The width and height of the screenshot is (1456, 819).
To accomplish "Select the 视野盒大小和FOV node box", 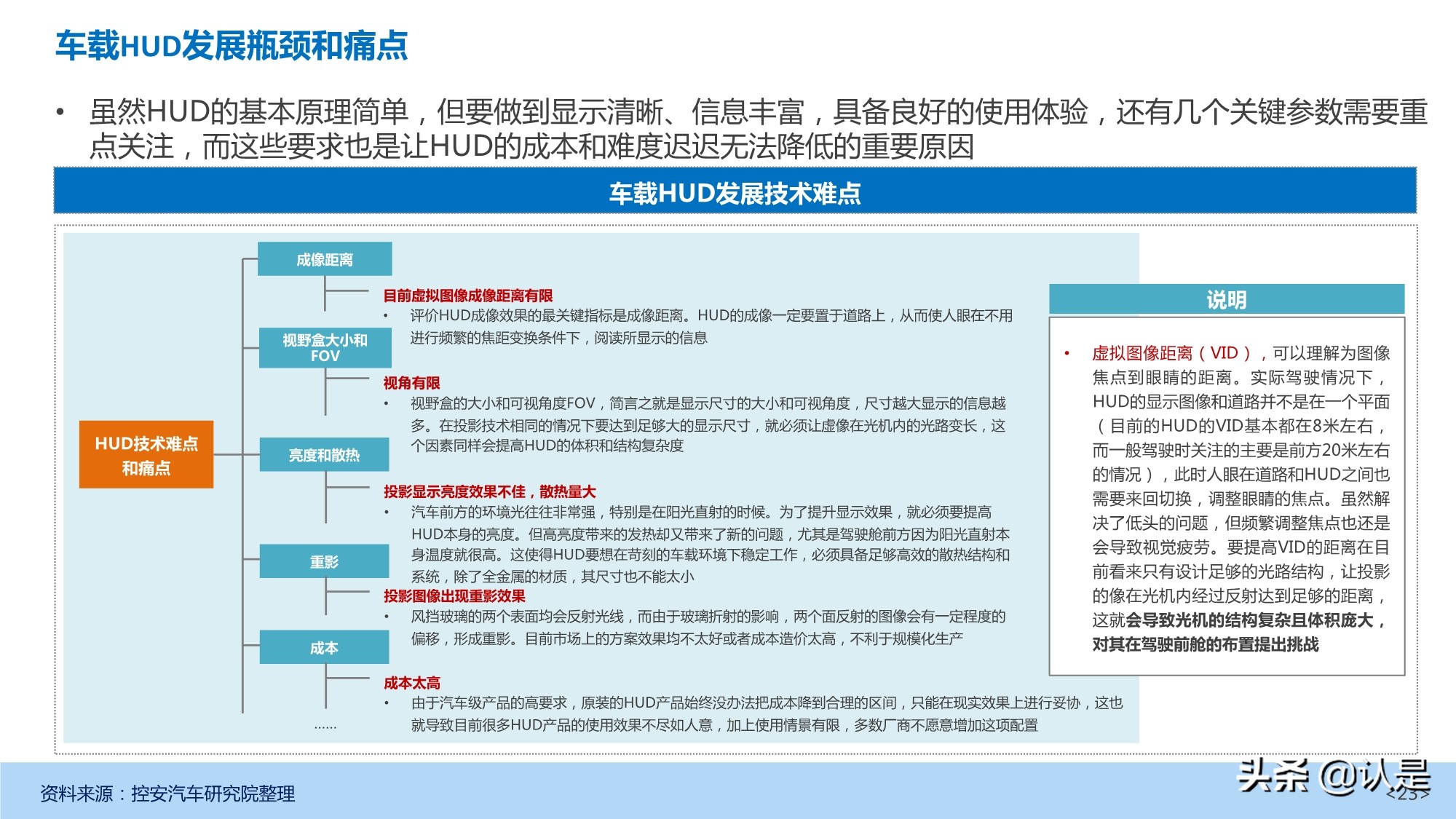I will coord(323,347).
